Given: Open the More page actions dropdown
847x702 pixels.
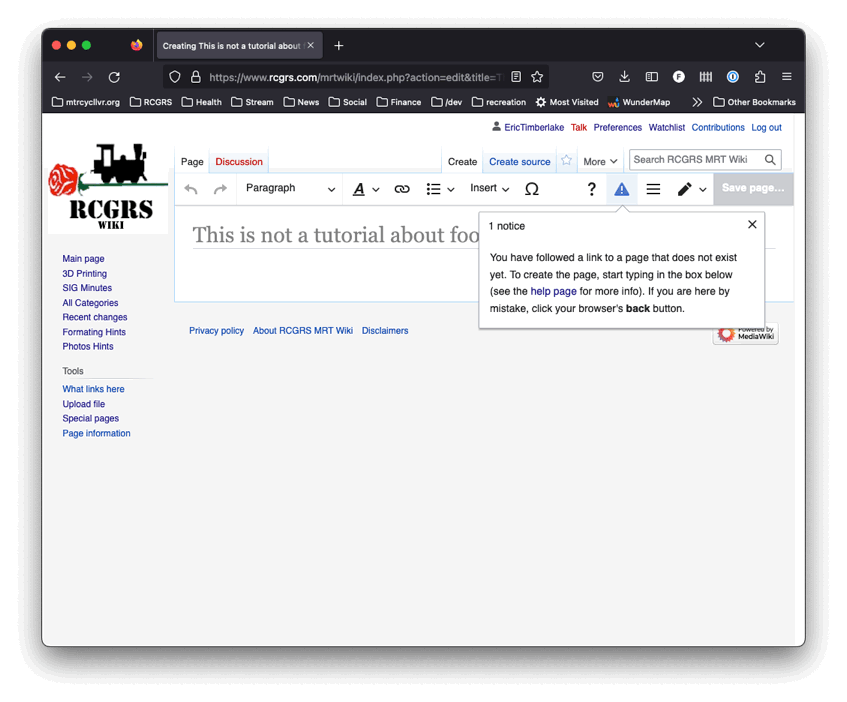Looking at the screenshot, I should pyautogui.click(x=600, y=162).
